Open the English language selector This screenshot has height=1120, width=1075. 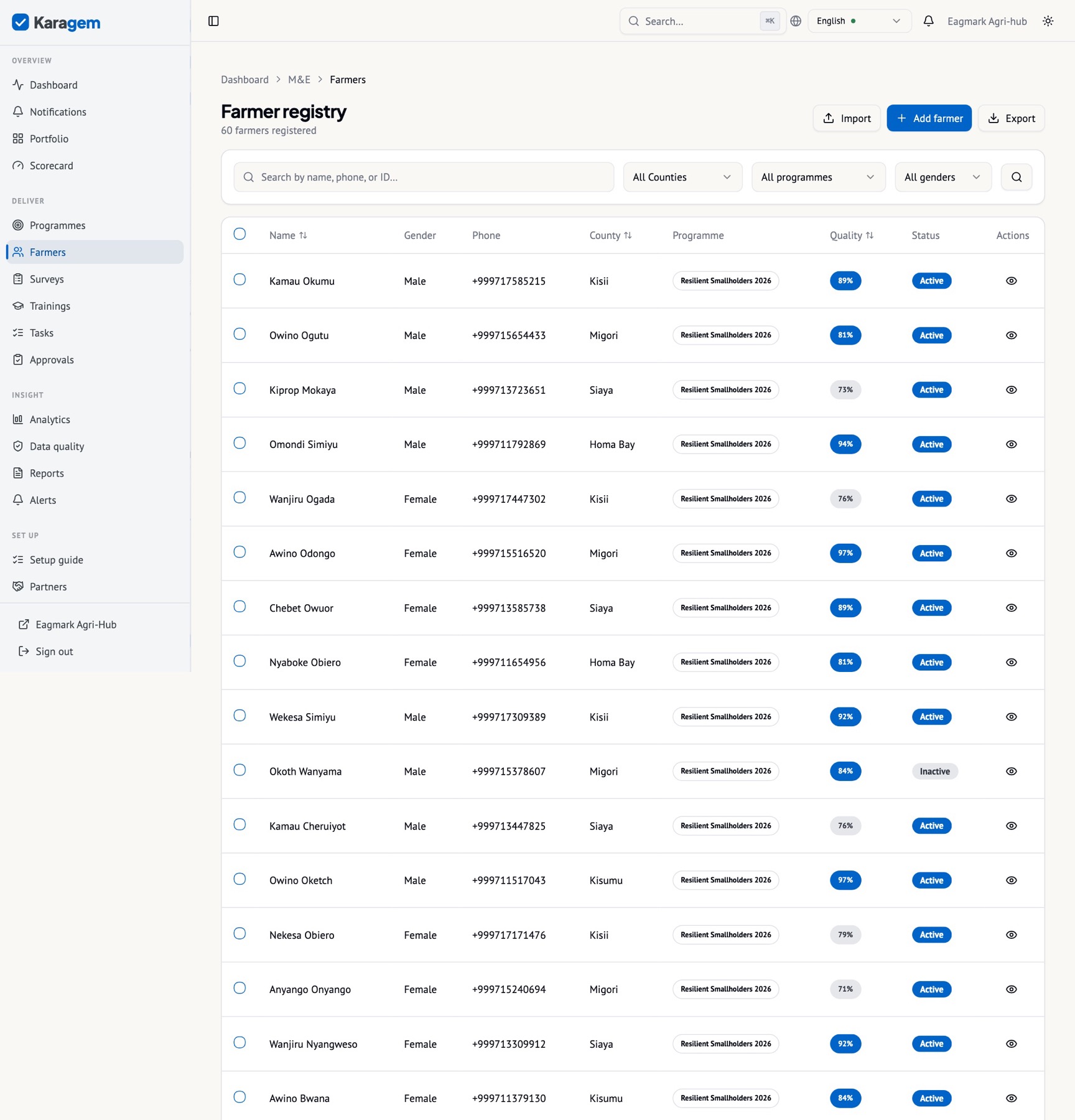tap(859, 21)
